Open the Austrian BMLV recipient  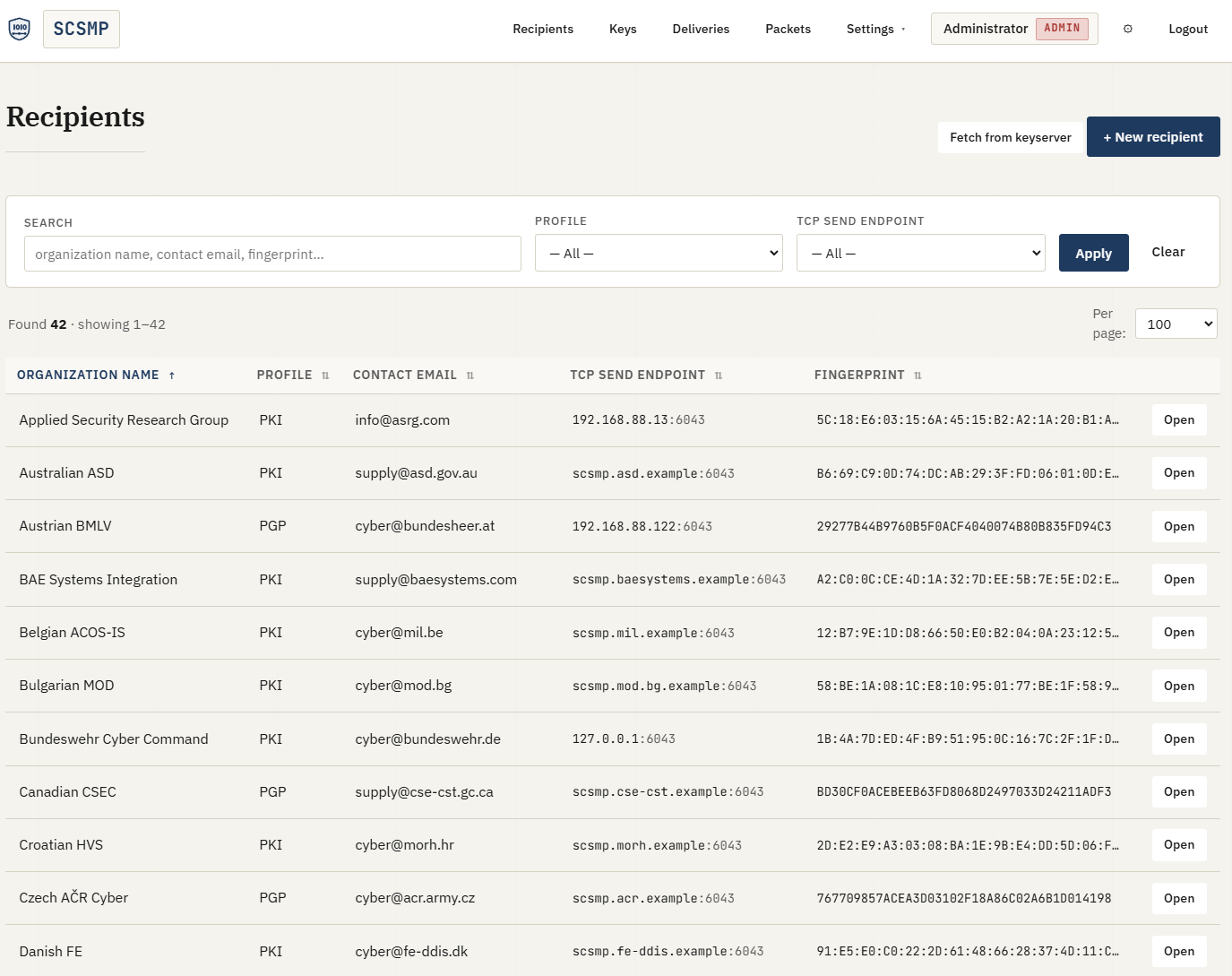[x=1179, y=526]
